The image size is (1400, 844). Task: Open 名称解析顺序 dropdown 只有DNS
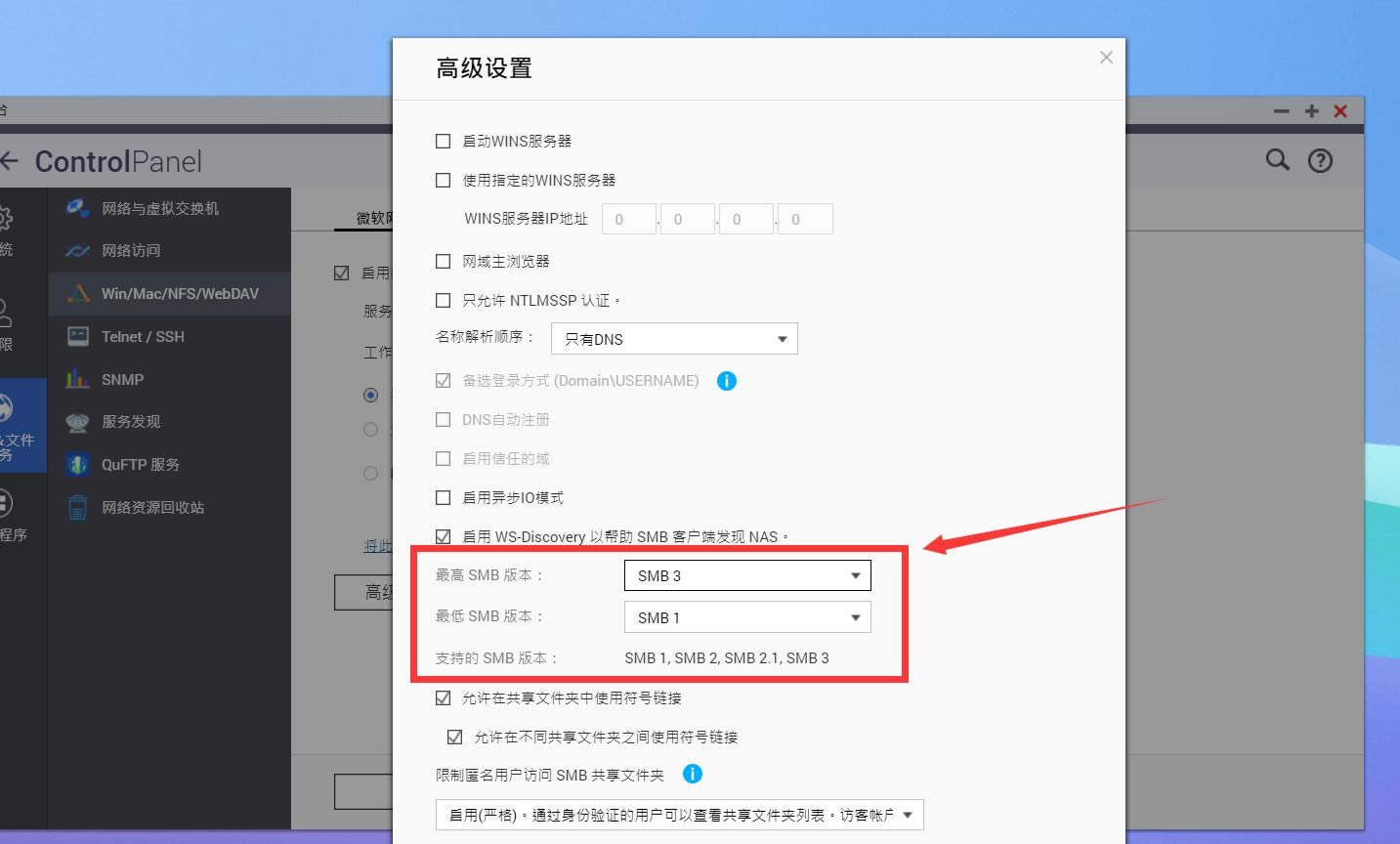pos(674,339)
